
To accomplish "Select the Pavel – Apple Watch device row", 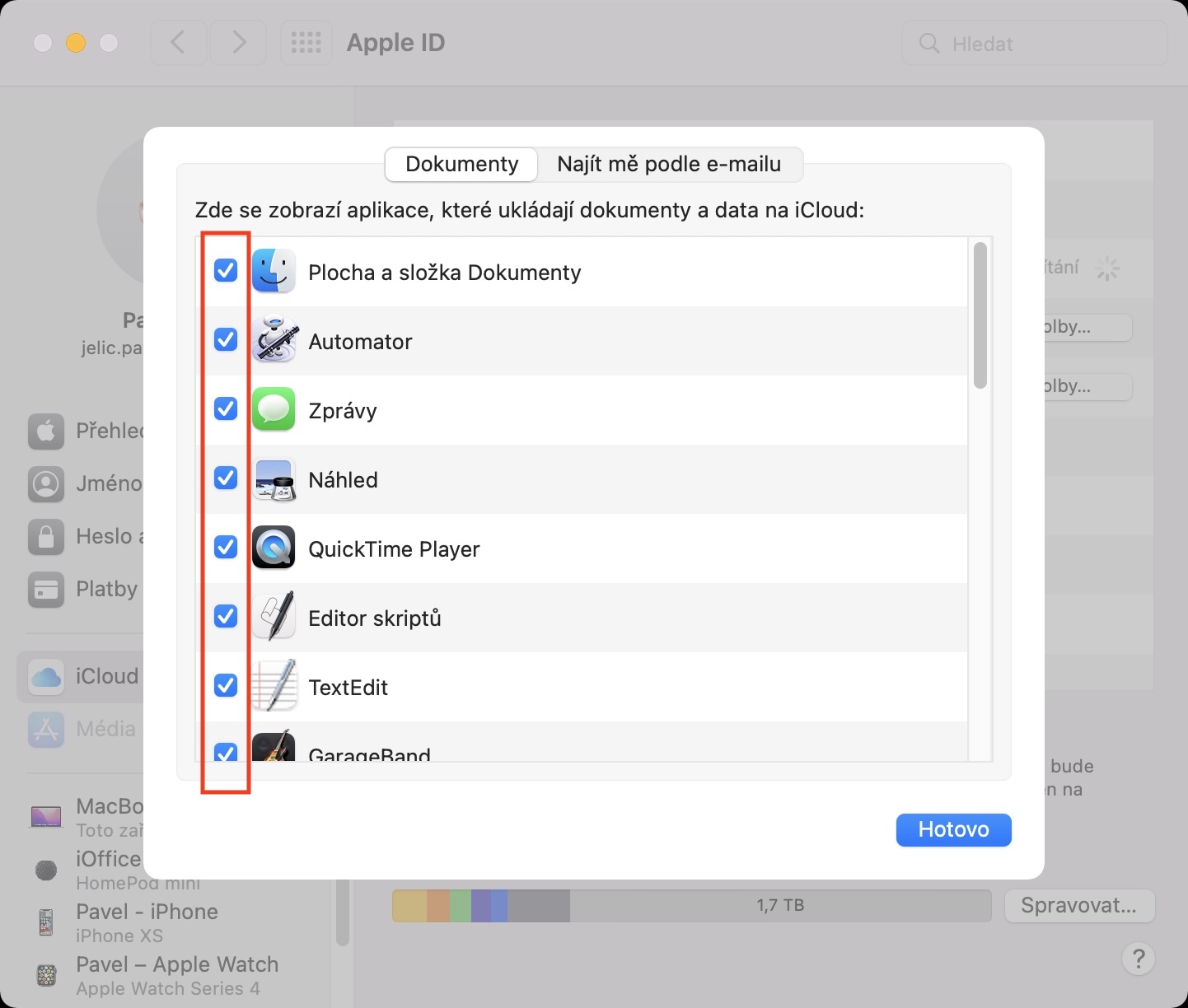I will click(175, 976).
